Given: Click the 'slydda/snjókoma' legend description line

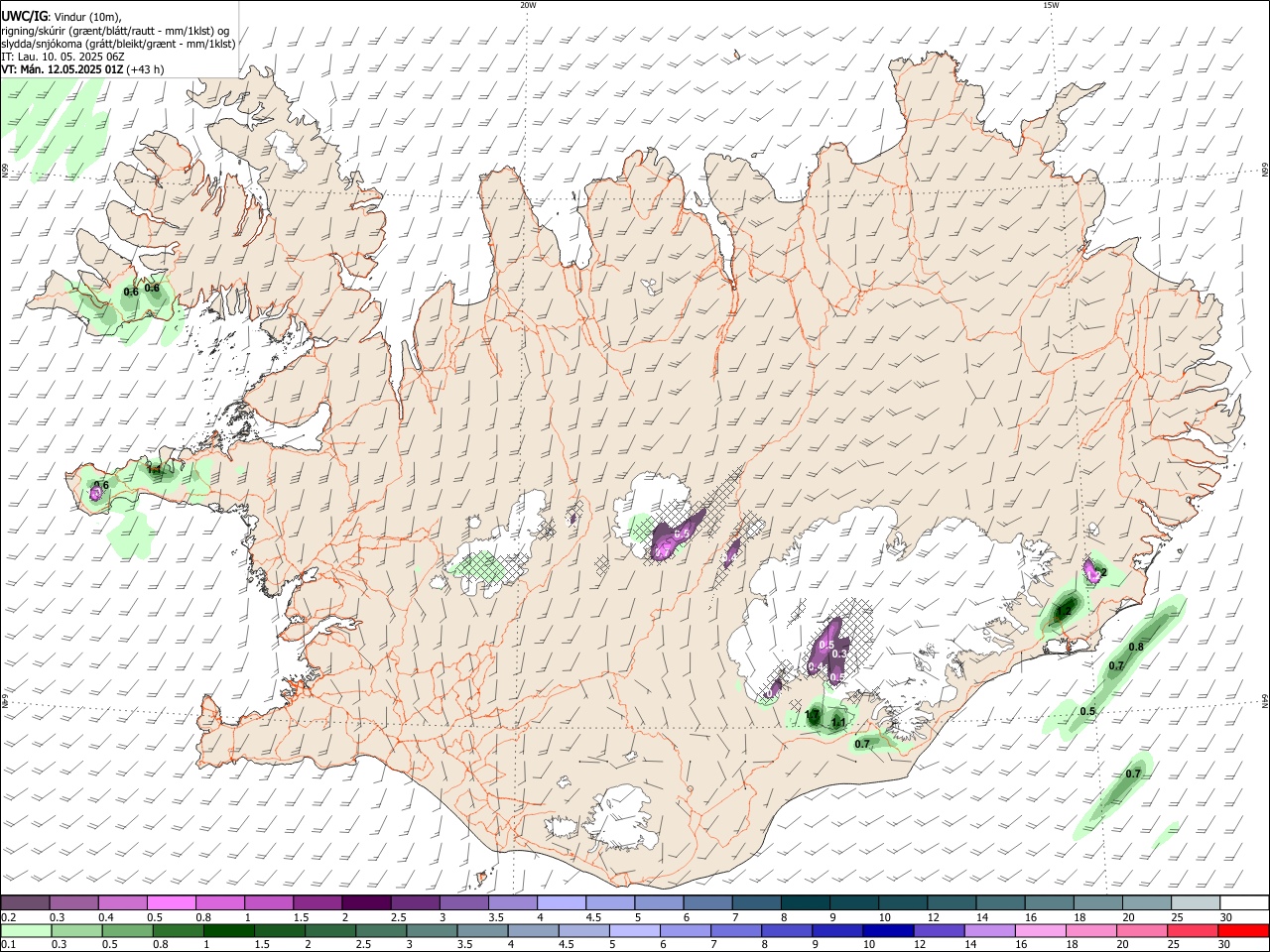Looking at the screenshot, I should pos(118,44).
